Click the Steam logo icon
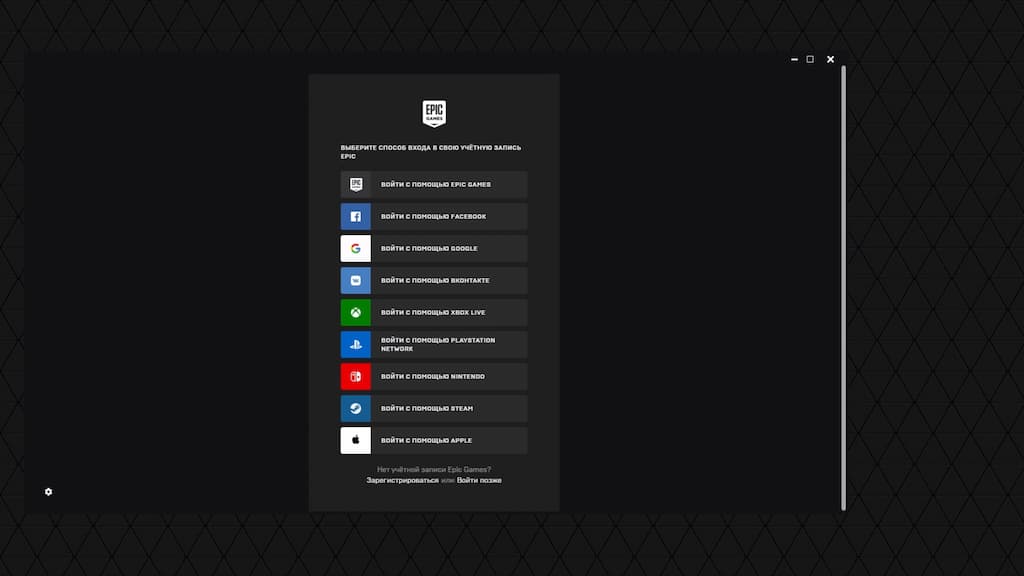Viewport: 1024px width, 576px height. [x=355, y=409]
